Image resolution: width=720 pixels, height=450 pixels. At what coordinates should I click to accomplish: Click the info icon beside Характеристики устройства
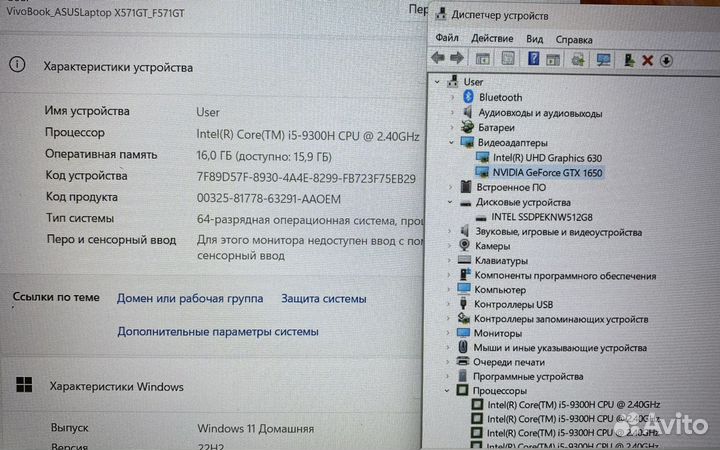pos(17,64)
